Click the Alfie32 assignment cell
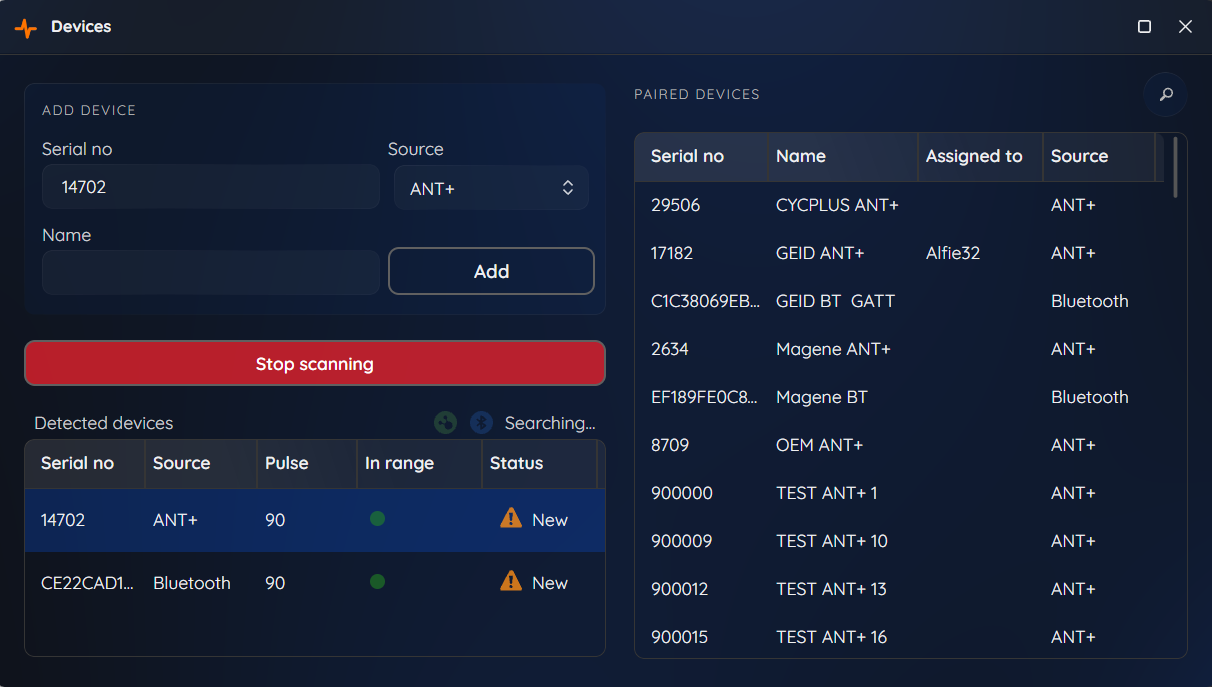This screenshot has width=1212, height=687. click(953, 253)
